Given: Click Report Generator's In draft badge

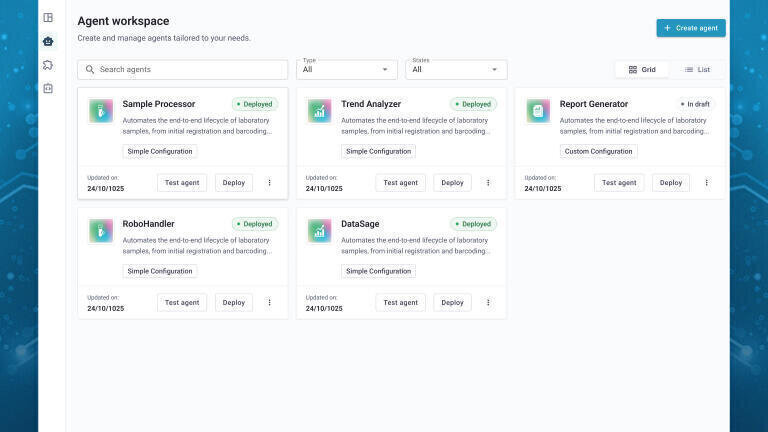Looking at the screenshot, I should point(695,104).
